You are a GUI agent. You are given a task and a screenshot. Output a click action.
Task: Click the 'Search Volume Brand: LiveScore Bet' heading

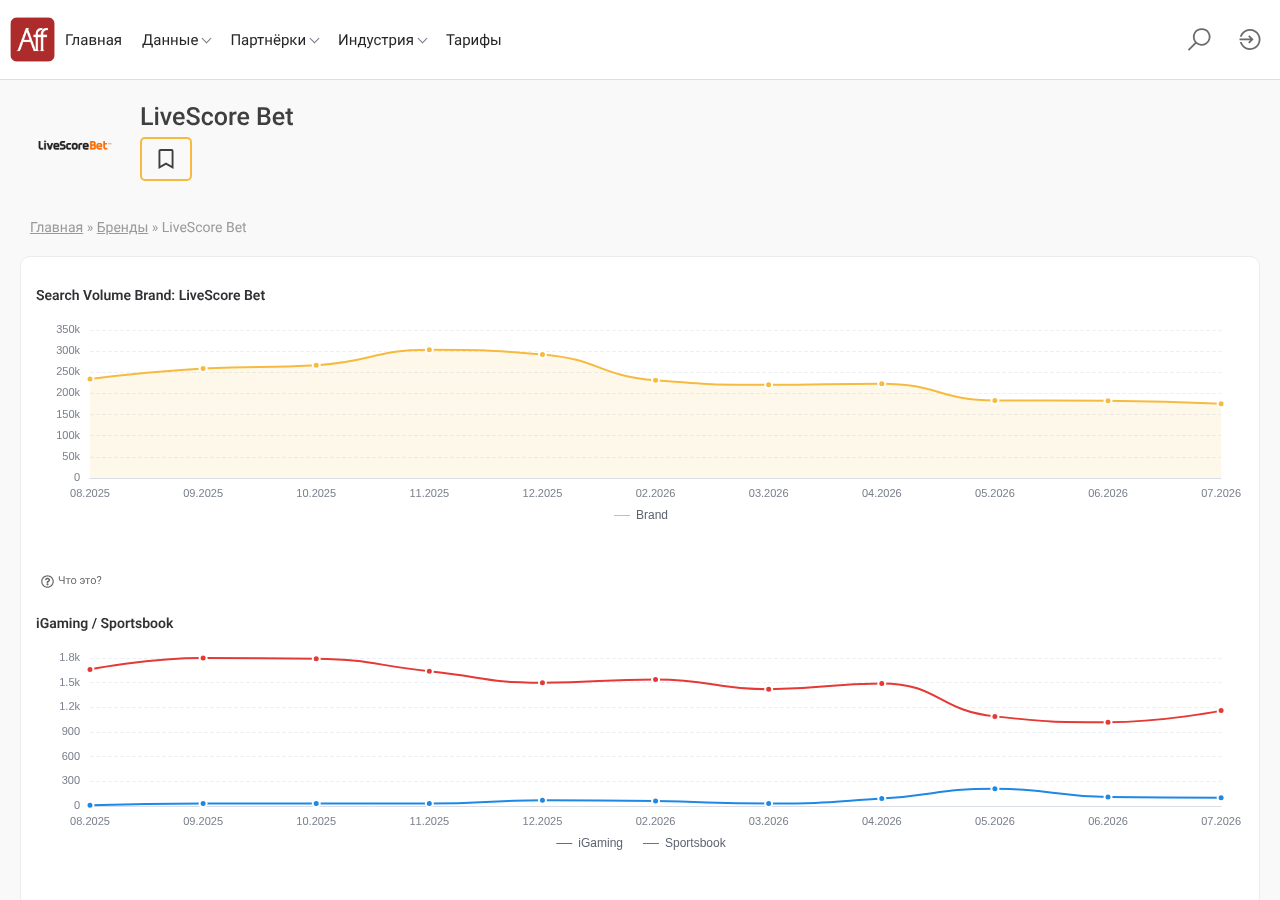[150, 295]
